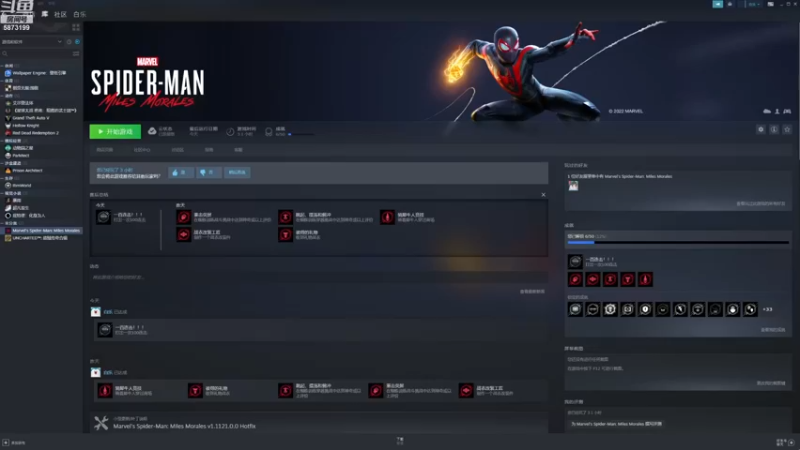The image size is (800, 450).
Task: Click the achievements trophy icon near play button
Action: point(269,132)
